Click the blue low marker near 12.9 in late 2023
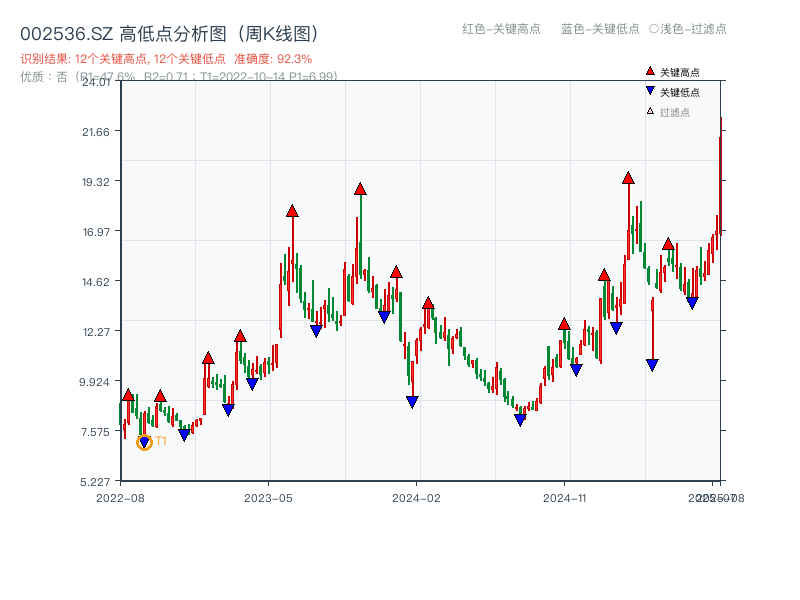Screen dimensions: 800x600 click(384, 317)
